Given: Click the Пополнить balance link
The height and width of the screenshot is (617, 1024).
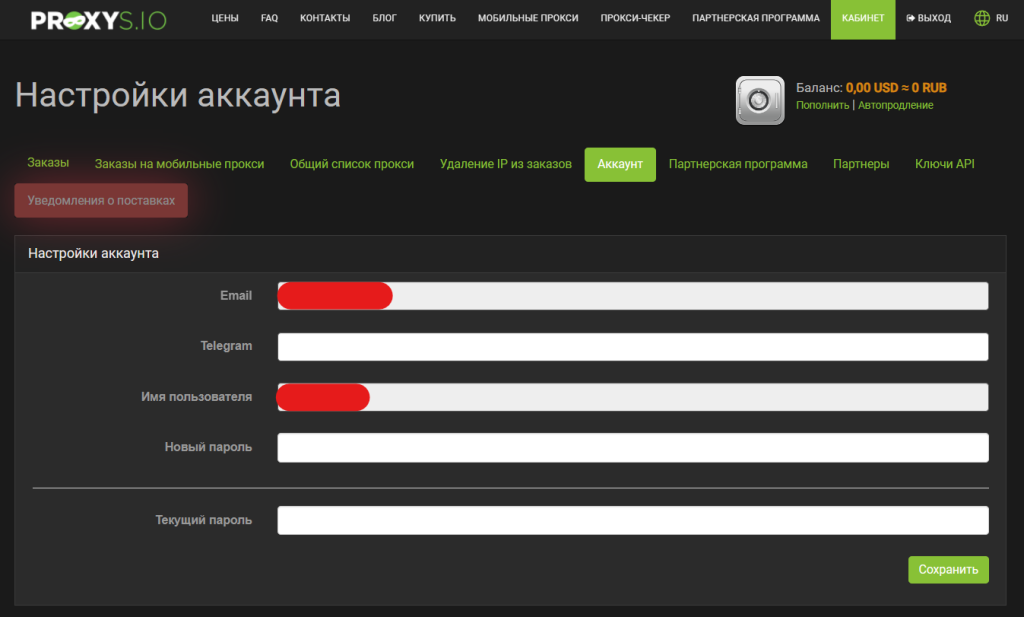Looking at the screenshot, I should 822,105.
